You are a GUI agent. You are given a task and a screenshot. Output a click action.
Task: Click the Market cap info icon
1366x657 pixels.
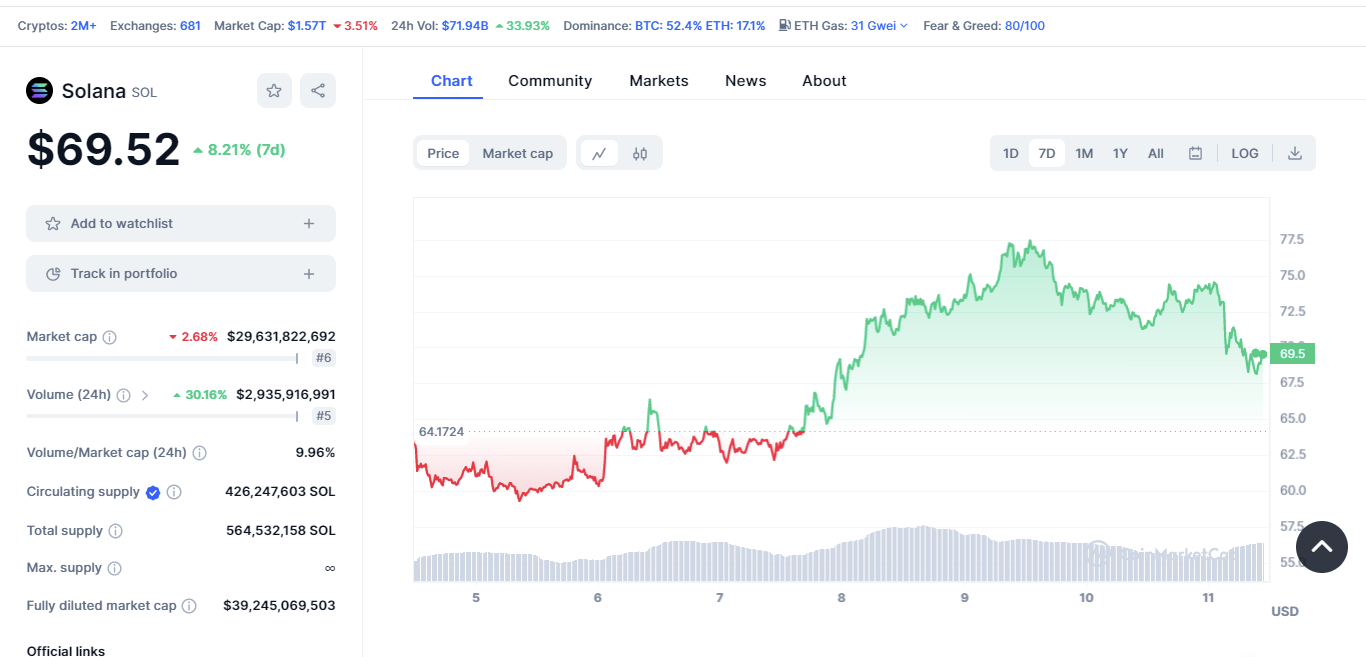(x=110, y=337)
